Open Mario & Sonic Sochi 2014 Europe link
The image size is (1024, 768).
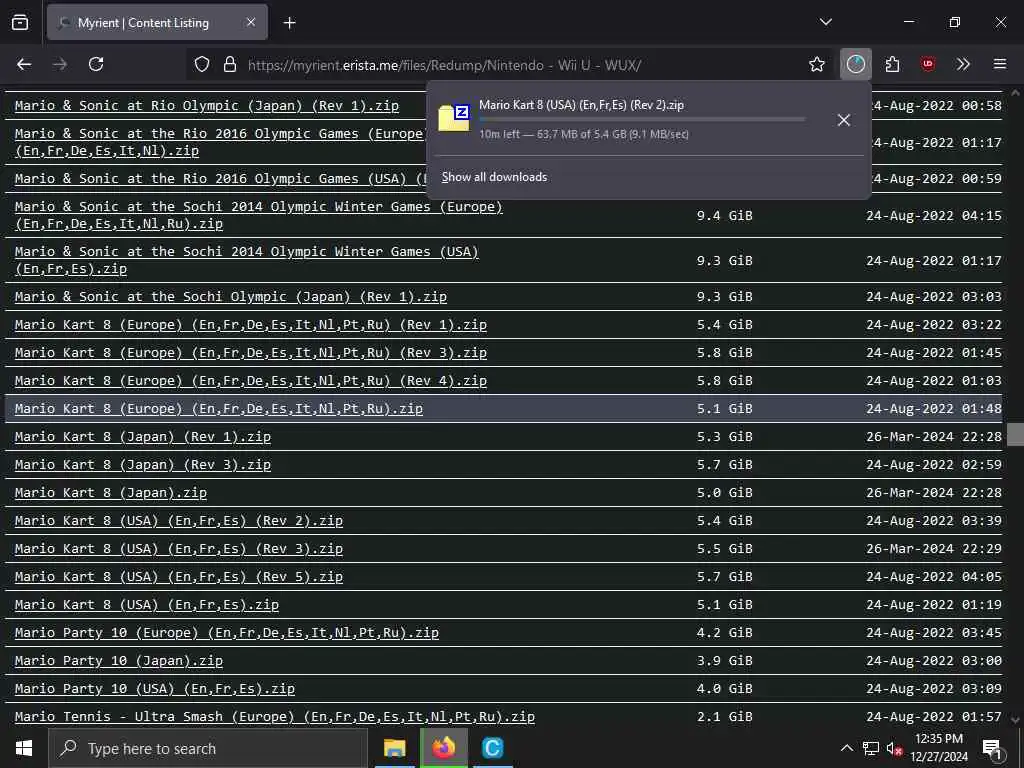pos(259,216)
